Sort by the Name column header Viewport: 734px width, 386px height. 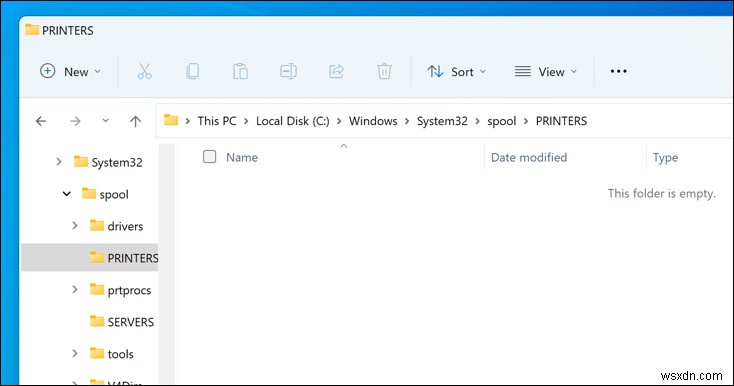click(242, 157)
